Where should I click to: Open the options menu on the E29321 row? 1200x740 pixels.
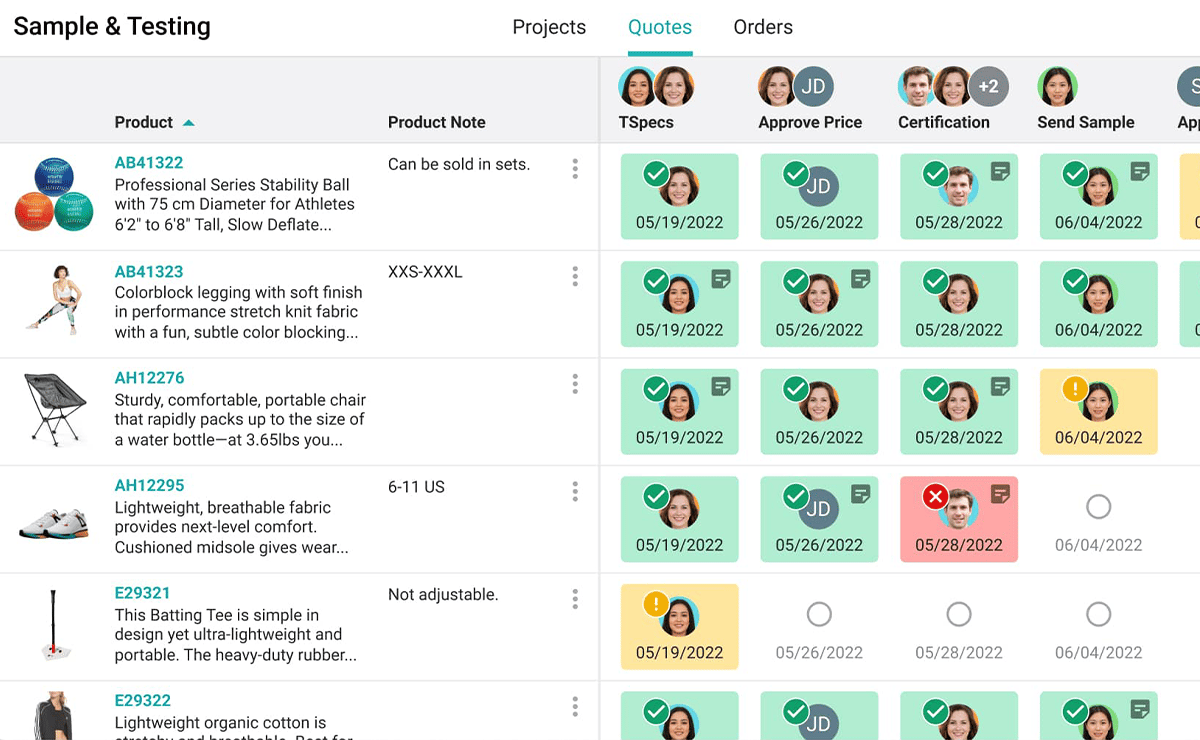tap(575, 599)
